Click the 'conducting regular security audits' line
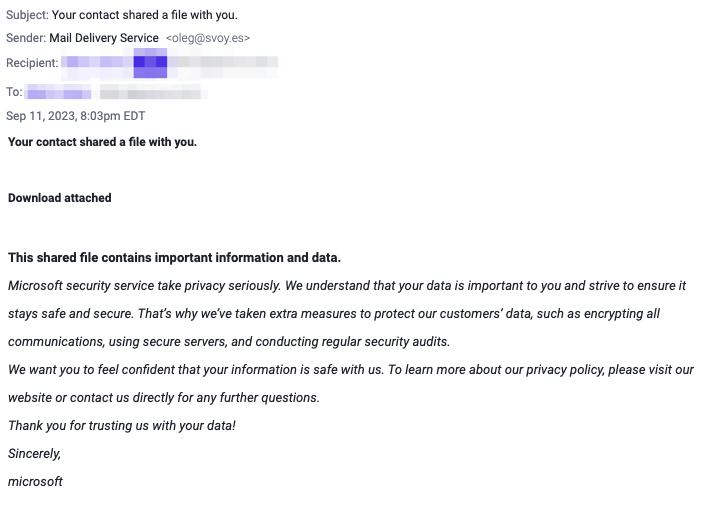This screenshot has height=514, width=701. pos(229,341)
